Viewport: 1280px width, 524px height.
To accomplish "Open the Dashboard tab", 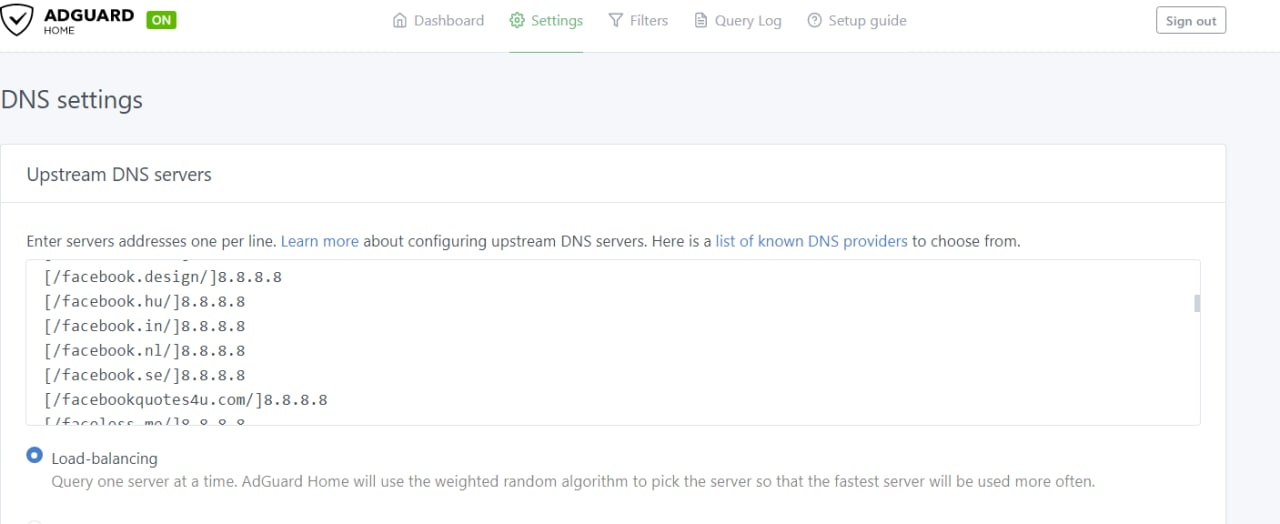I will (438, 20).
